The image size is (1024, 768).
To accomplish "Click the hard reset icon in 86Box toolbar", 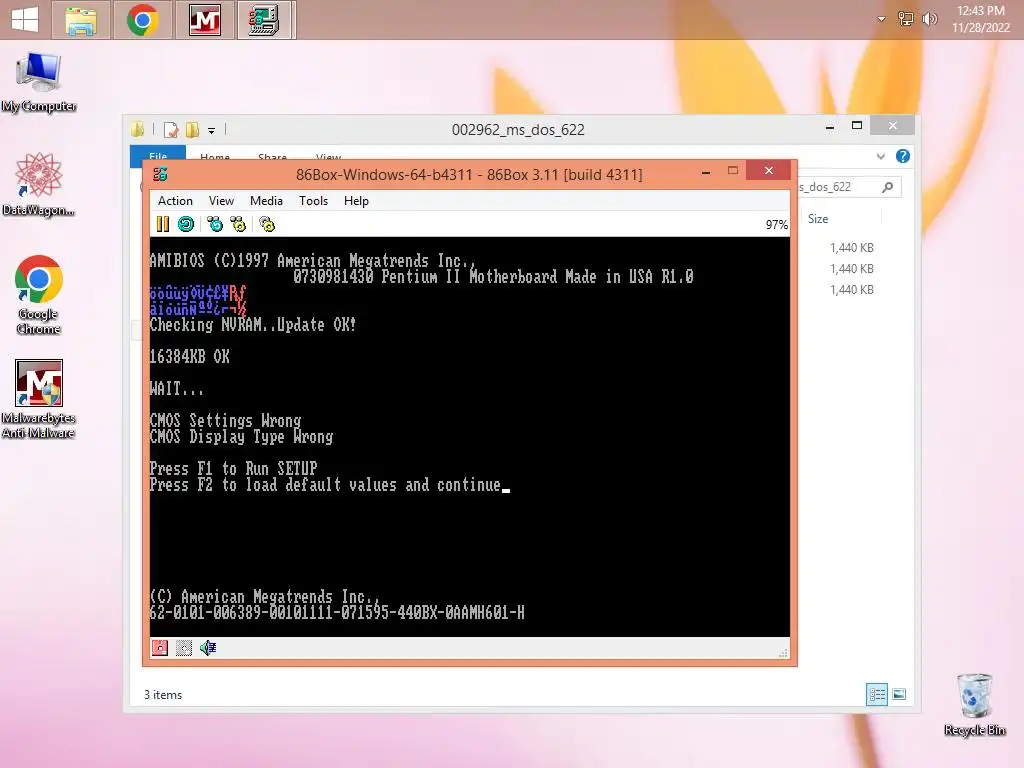I will (186, 225).
